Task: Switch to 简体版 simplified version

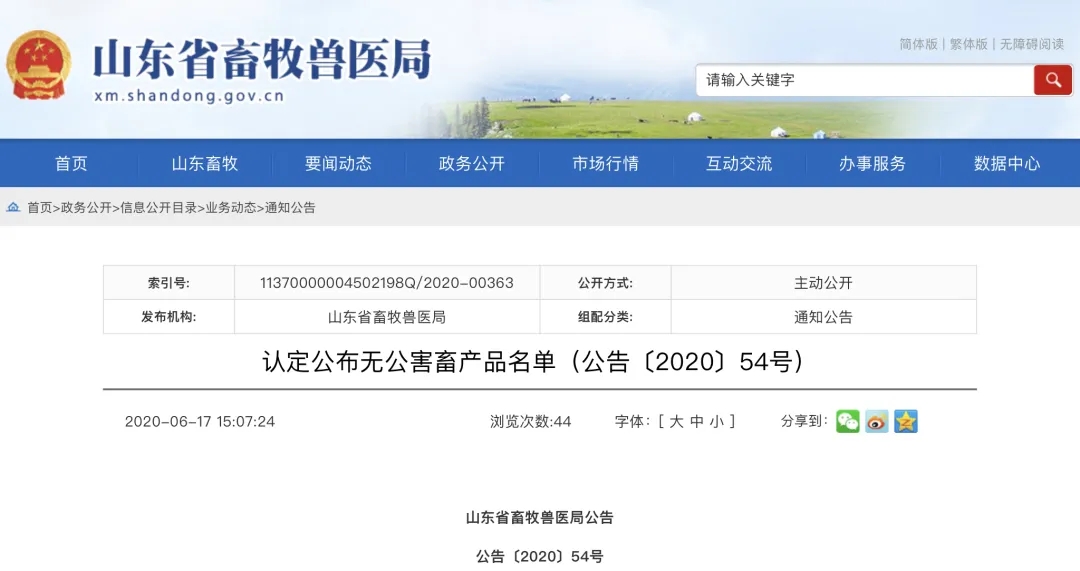Action: tap(918, 44)
